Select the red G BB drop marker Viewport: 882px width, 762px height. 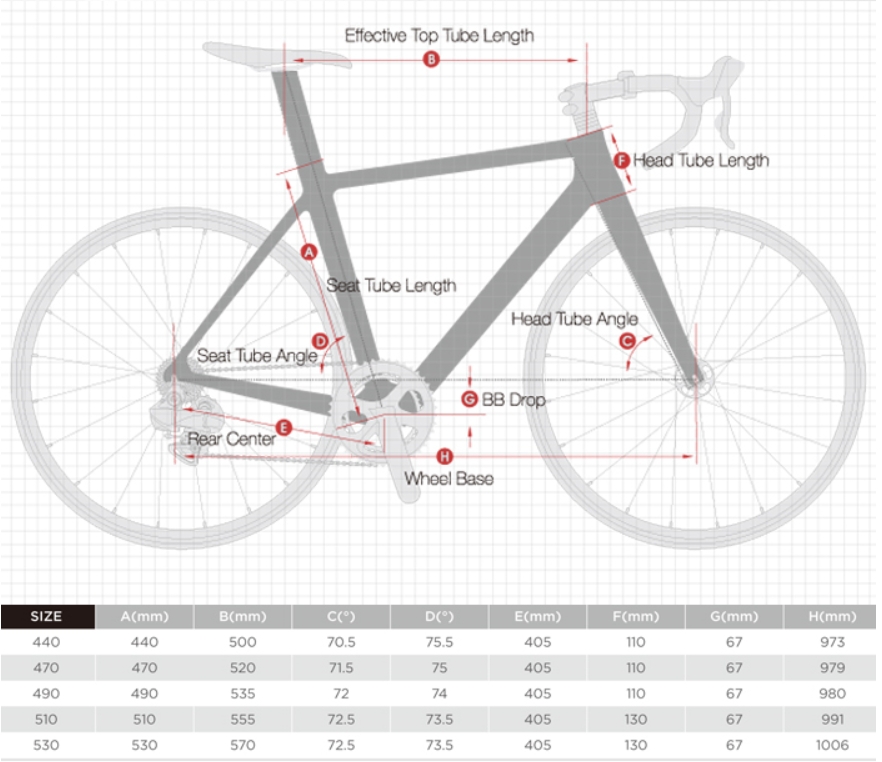(x=469, y=399)
